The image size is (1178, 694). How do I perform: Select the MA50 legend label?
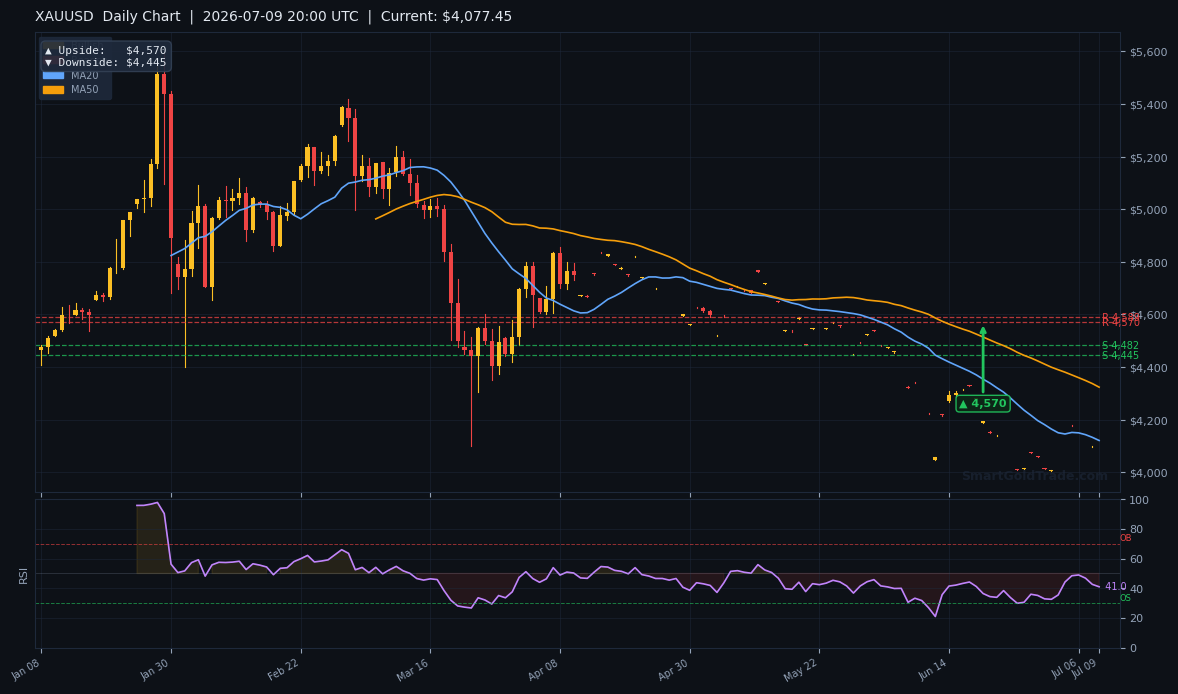coord(85,89)
